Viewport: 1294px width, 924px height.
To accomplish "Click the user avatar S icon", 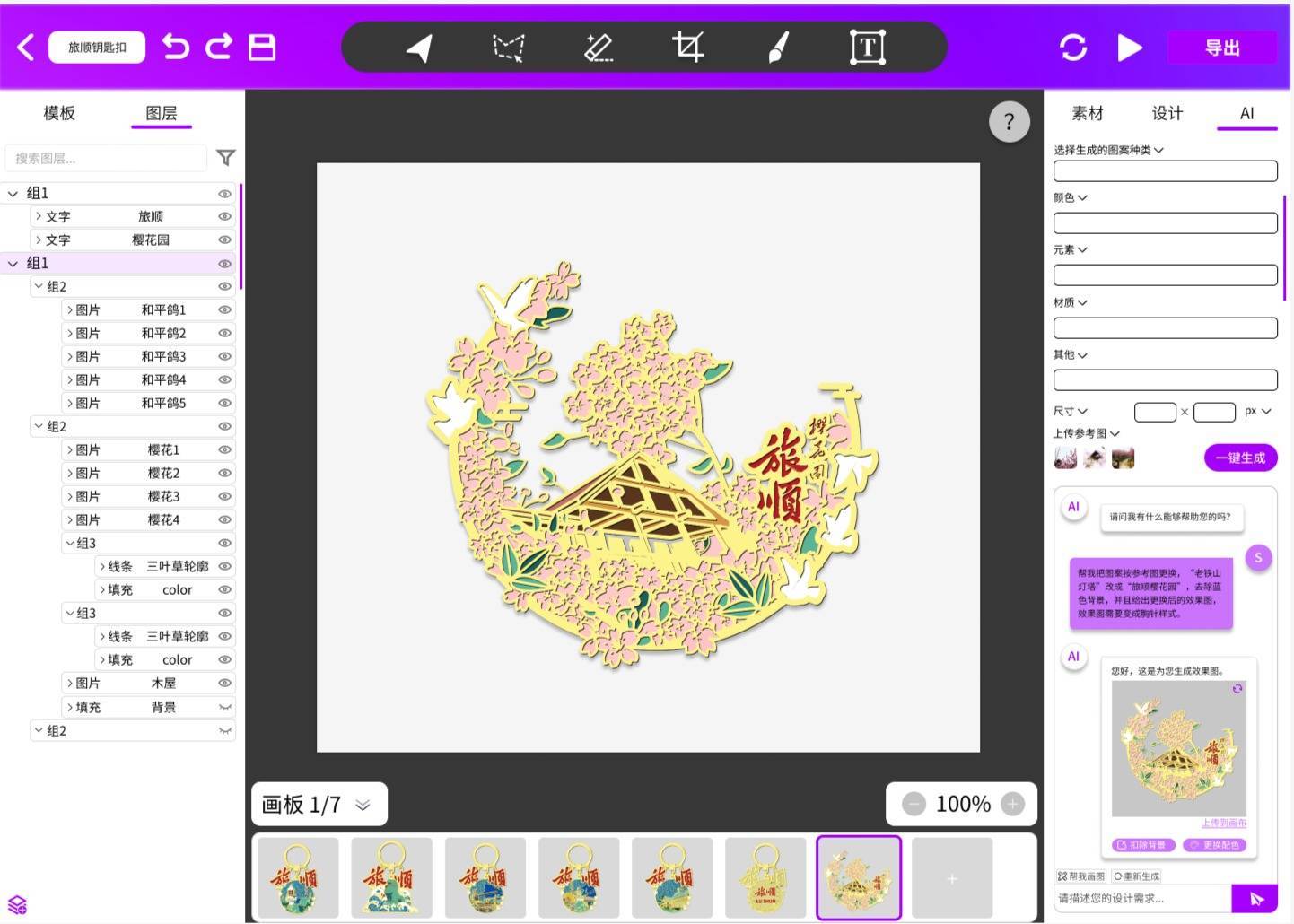I will tap(1258, 558).
